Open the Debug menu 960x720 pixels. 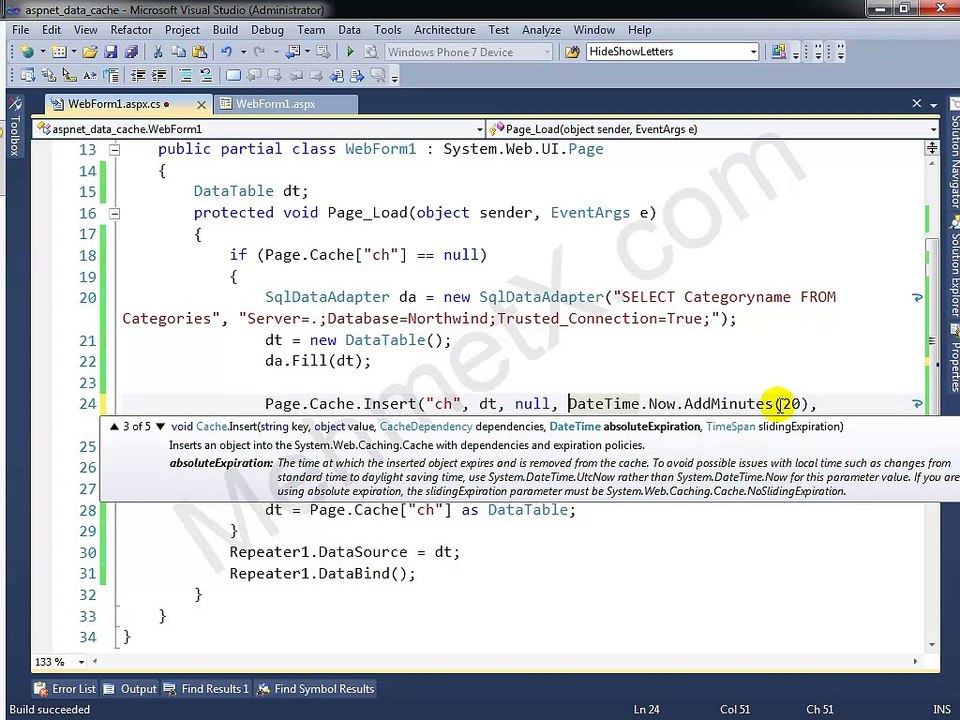[268, 29]
